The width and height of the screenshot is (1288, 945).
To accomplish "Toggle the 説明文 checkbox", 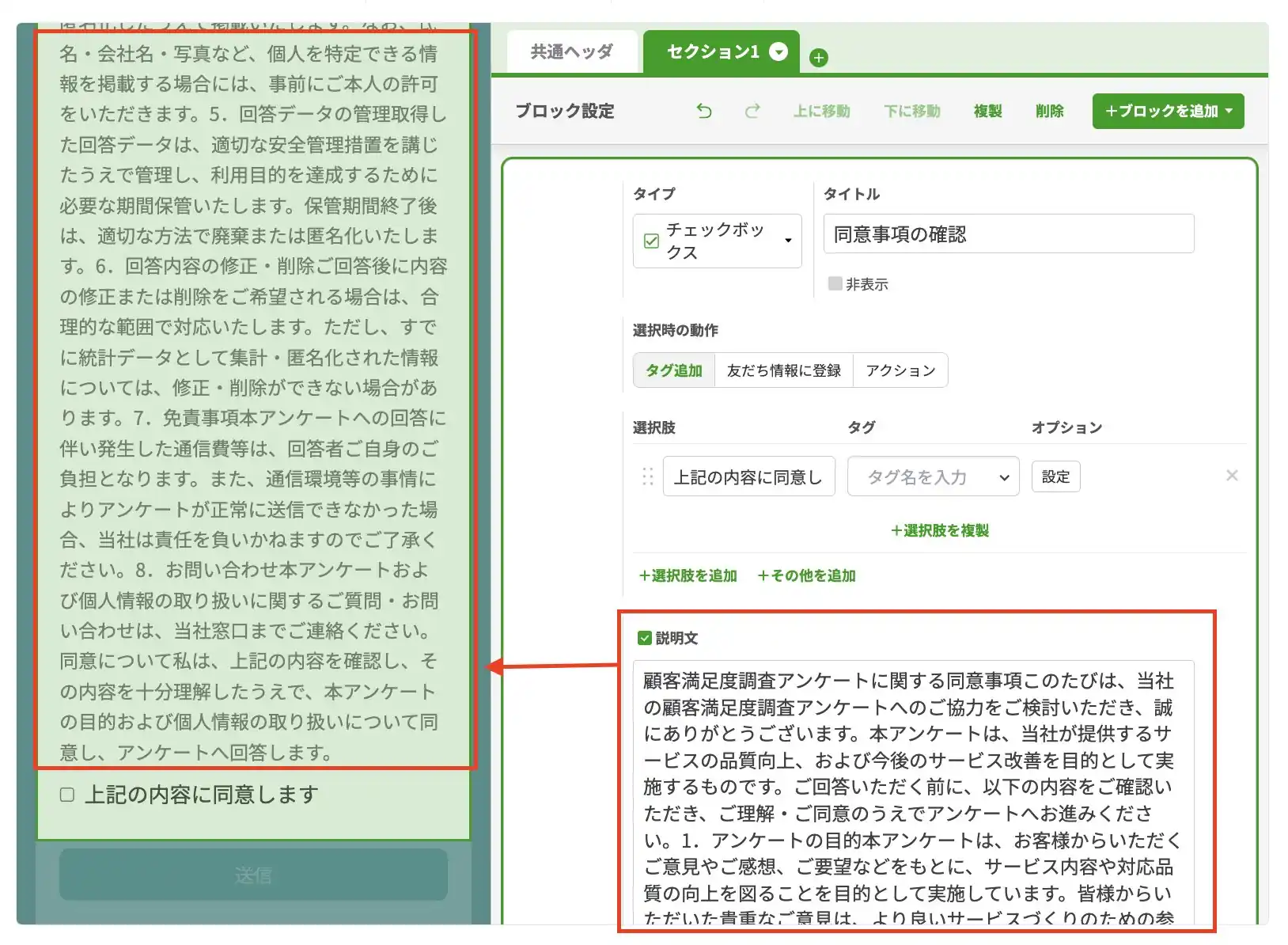I will pyautogui.click(x=645, y=638).
